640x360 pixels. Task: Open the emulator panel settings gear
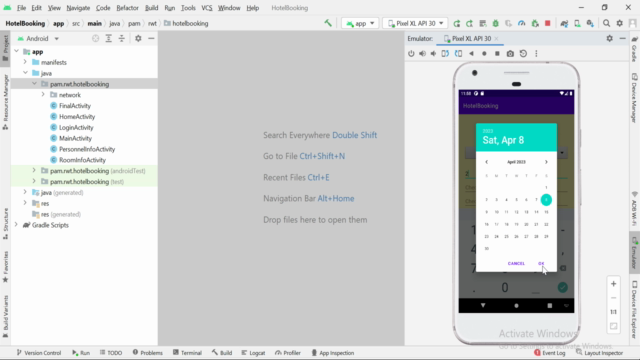click(x=609, y=38)
